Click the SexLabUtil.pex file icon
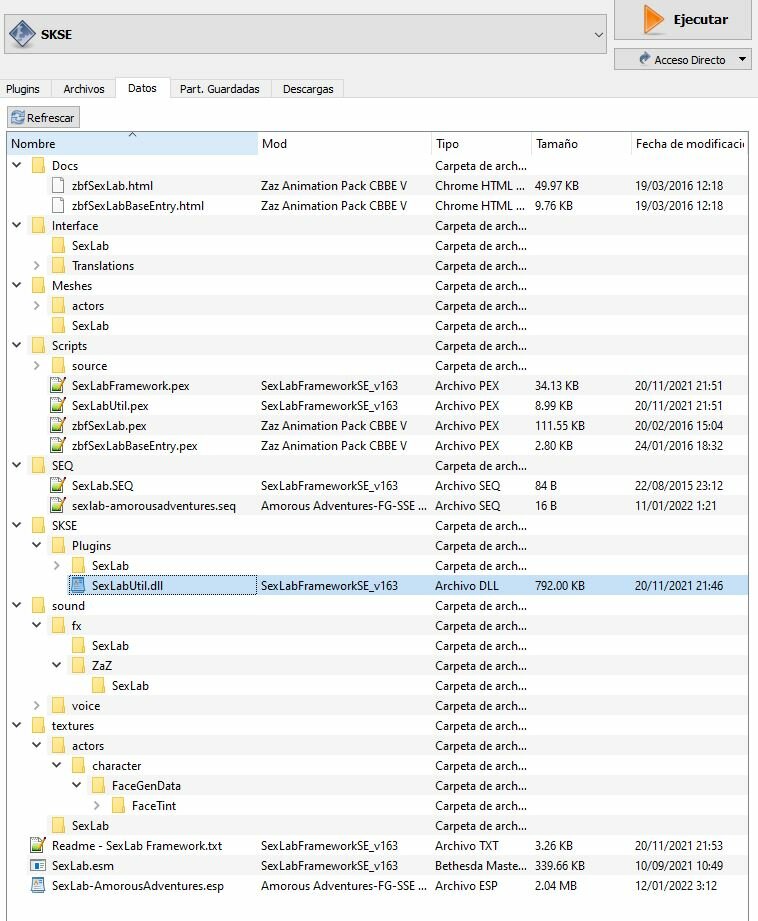758x921 pixels. click(58, 405)
